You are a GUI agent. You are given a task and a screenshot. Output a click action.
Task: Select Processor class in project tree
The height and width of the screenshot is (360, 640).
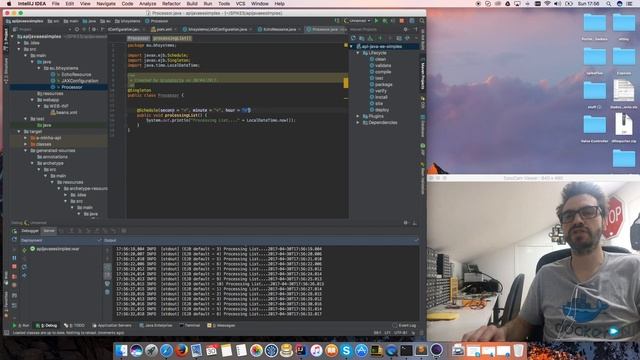[71, 87]
